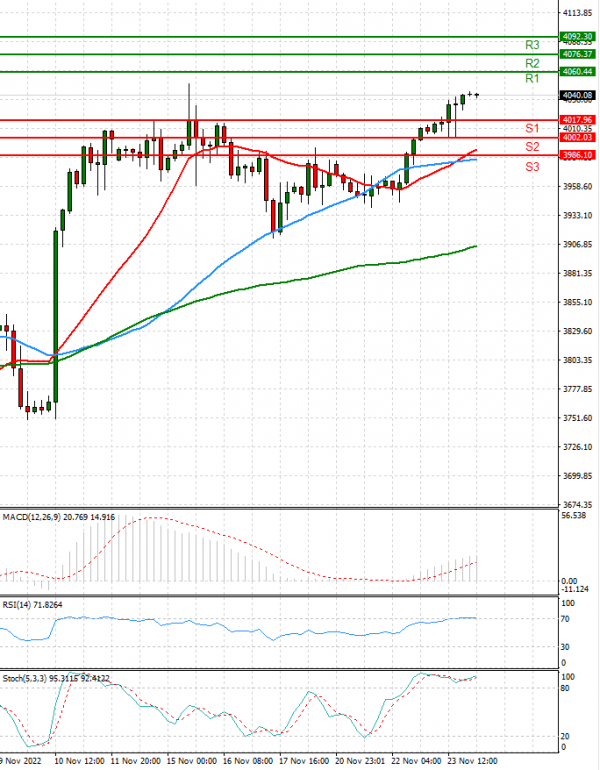The image size is (600, 770).
Task: Click the 3933.10 price axis value
Action: tap(577, 216)
